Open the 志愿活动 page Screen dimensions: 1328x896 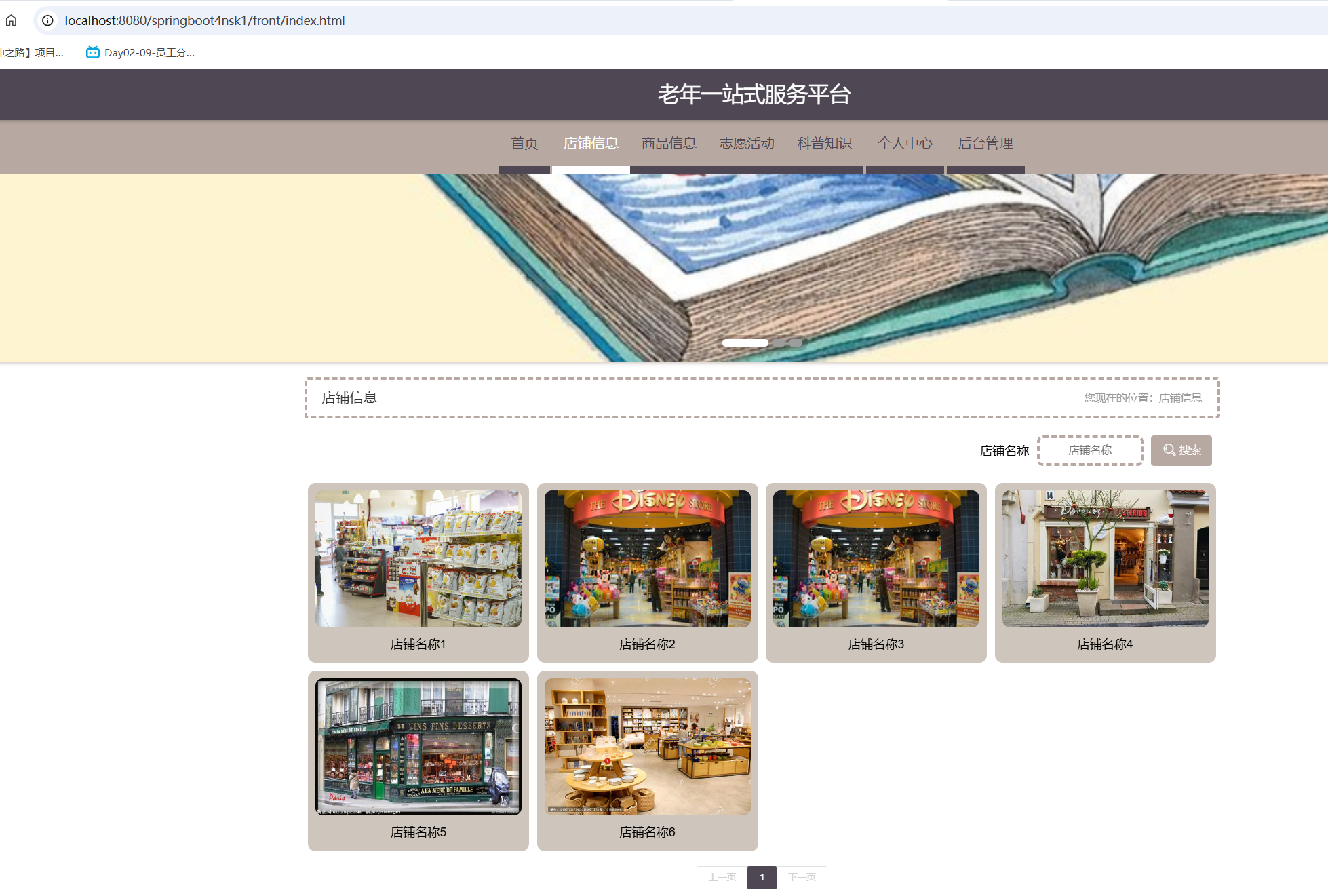click(746, 143)
